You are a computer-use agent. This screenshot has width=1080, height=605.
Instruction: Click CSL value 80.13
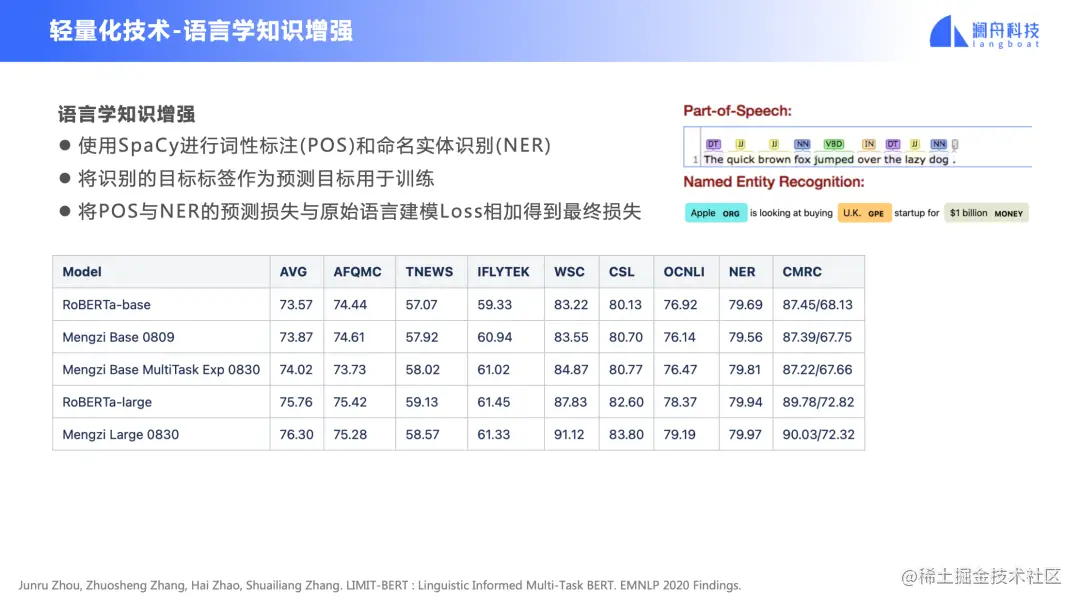pyautogui.click(x=625, y=305)
